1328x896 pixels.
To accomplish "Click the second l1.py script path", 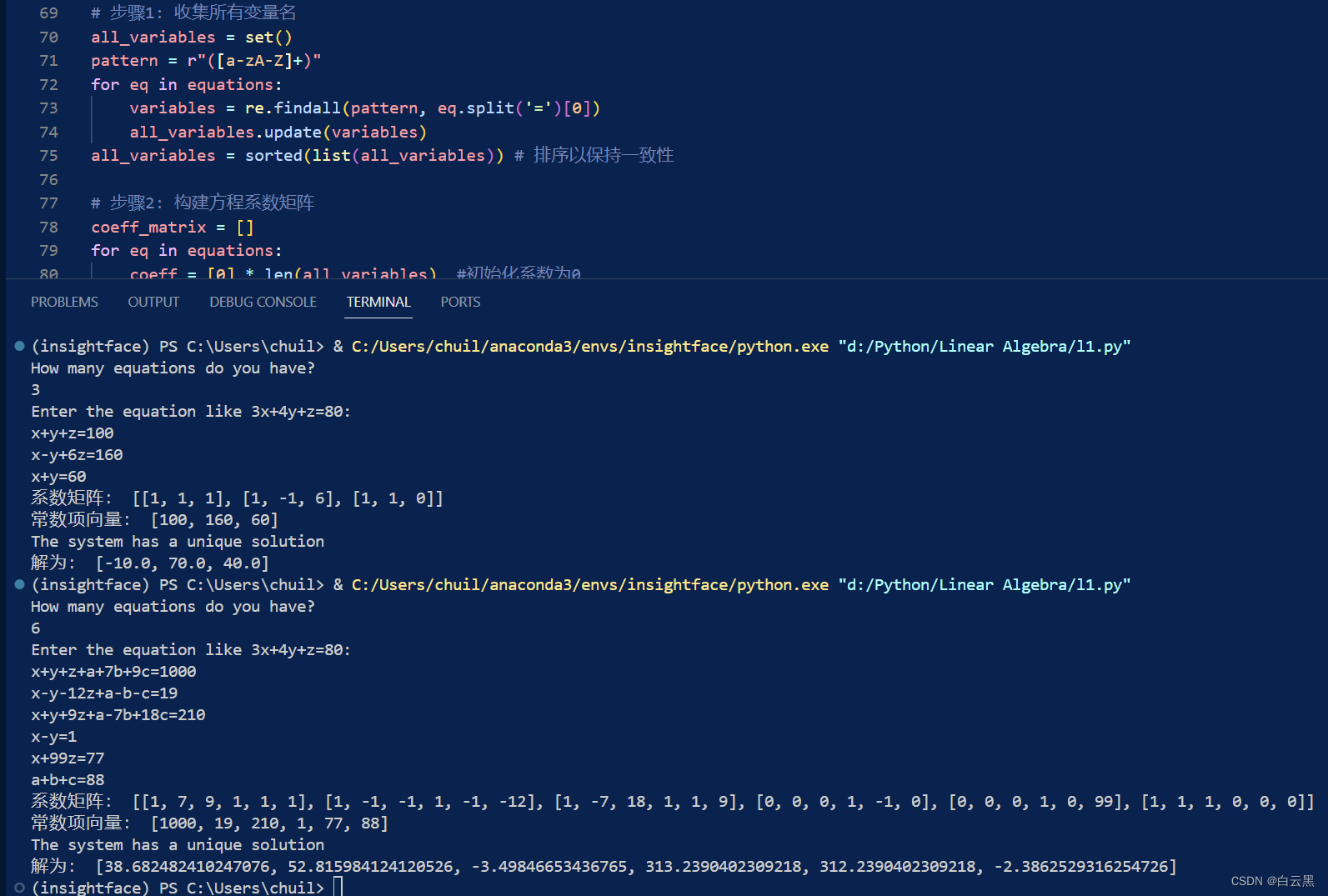I will [985, 584].
